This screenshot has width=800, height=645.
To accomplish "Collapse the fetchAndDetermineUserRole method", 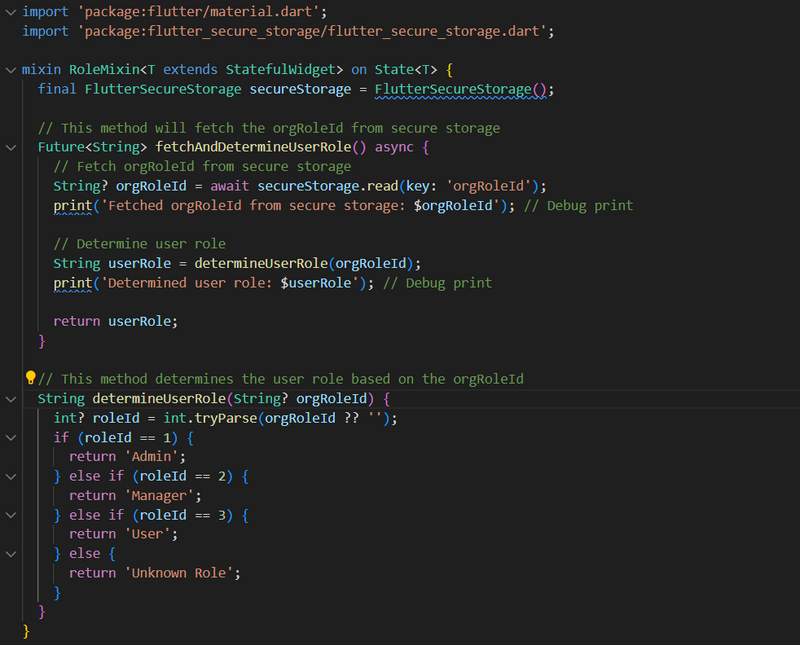I will tap(10, 147).
